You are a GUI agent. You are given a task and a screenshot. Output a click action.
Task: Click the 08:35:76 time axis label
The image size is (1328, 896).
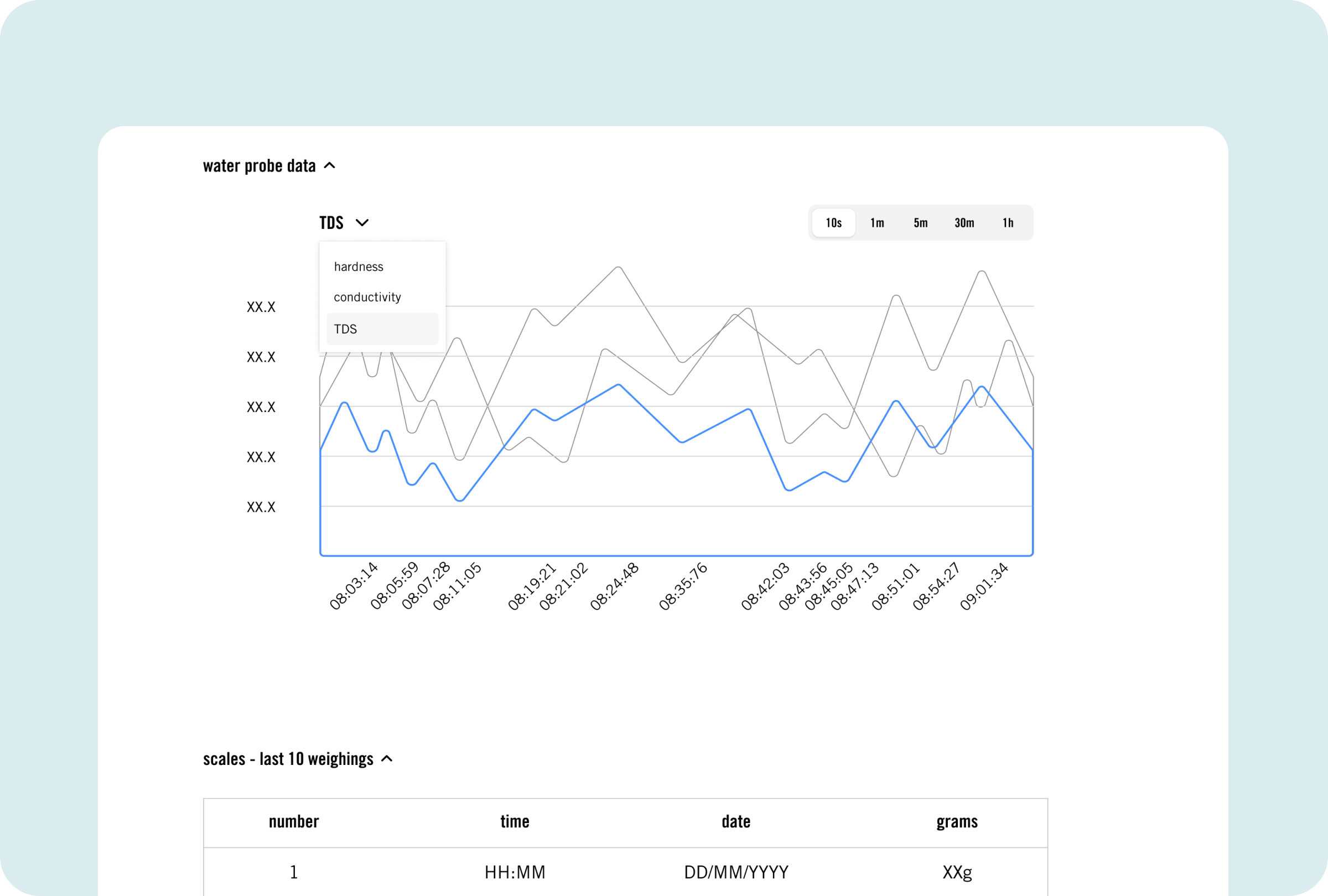683,586
